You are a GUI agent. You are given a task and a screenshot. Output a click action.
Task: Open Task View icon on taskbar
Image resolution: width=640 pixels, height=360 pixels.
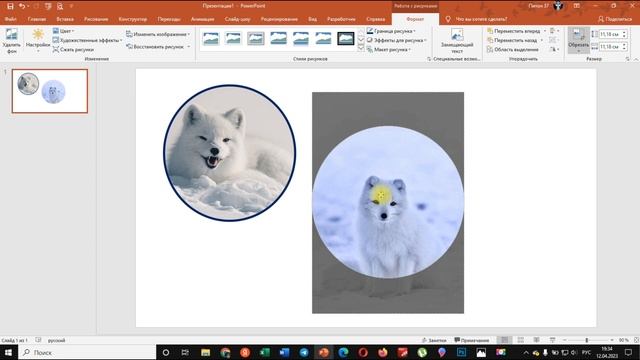point(185,352)
